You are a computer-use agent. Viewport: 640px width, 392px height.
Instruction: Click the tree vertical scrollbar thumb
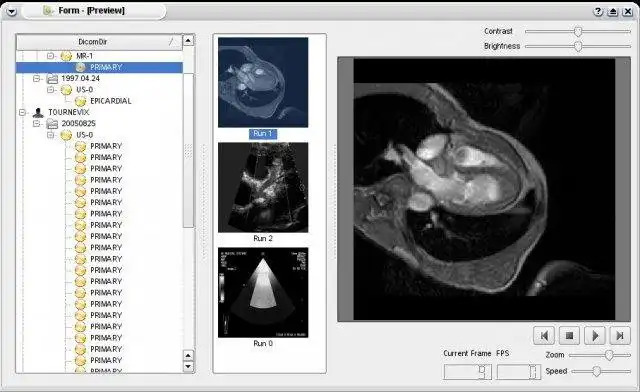[x=188, y=150]
